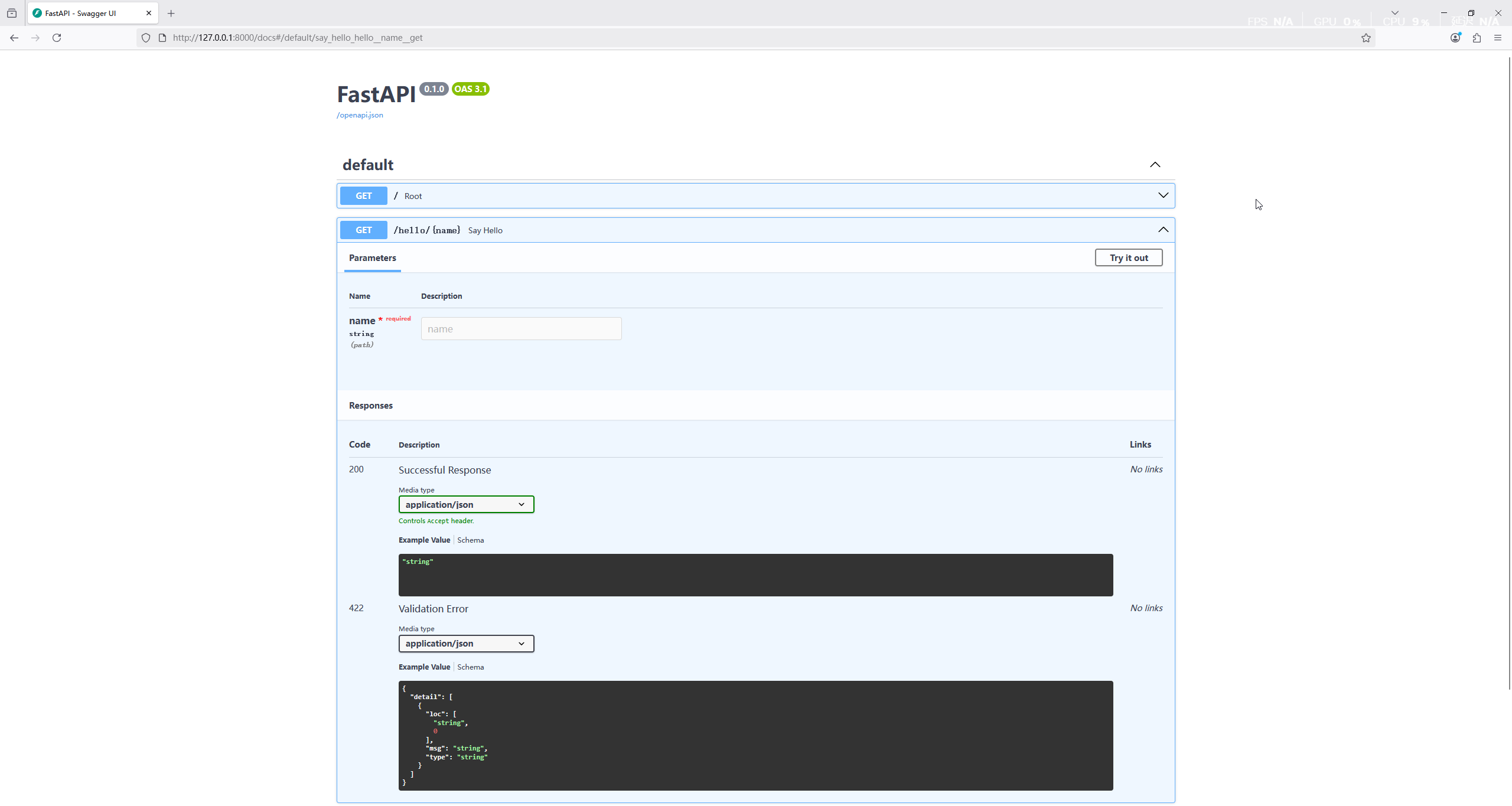Bookmark this page with the star icon
Image resolution: width=1512 pixels, height=806 pixels.
coord(1366,38)
